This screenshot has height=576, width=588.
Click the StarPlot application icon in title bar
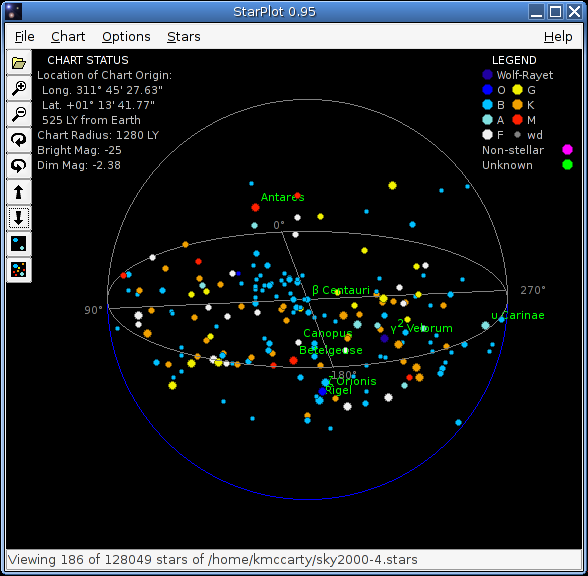[13, 12]
